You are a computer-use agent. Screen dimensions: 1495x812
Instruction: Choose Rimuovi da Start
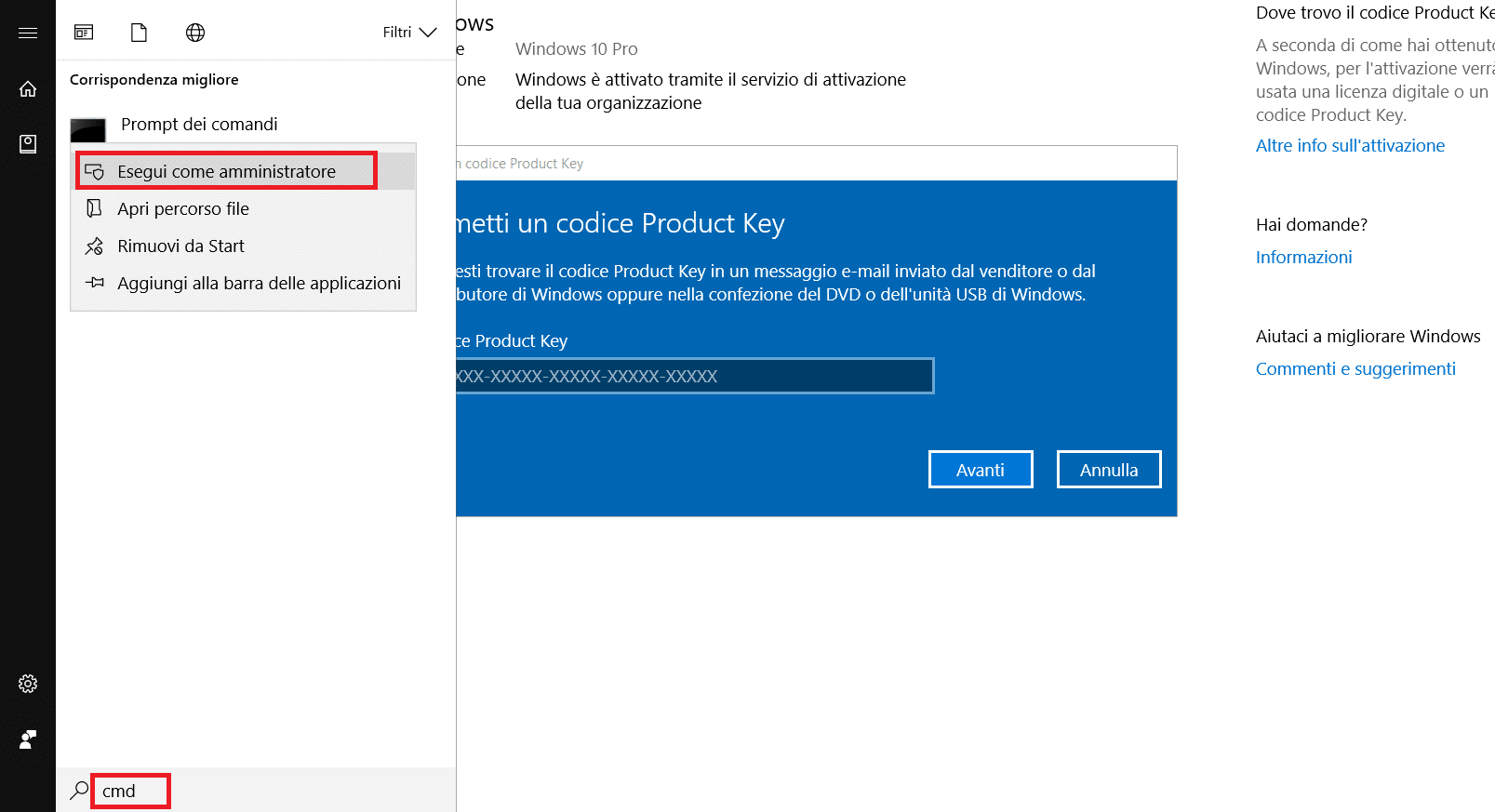[x=244, y=246]
